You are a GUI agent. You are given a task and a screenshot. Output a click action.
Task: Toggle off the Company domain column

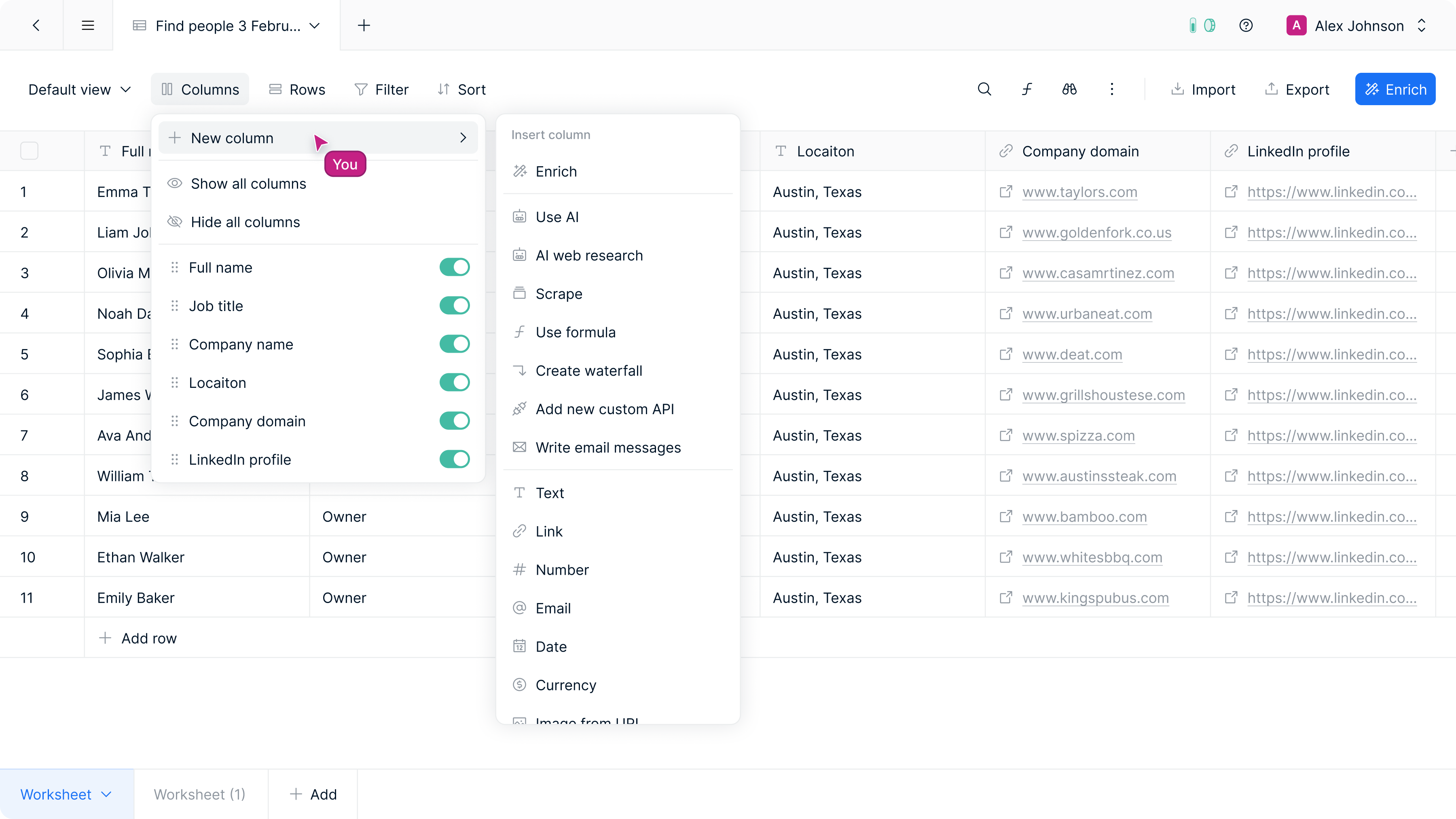click(x=455, y=421)
